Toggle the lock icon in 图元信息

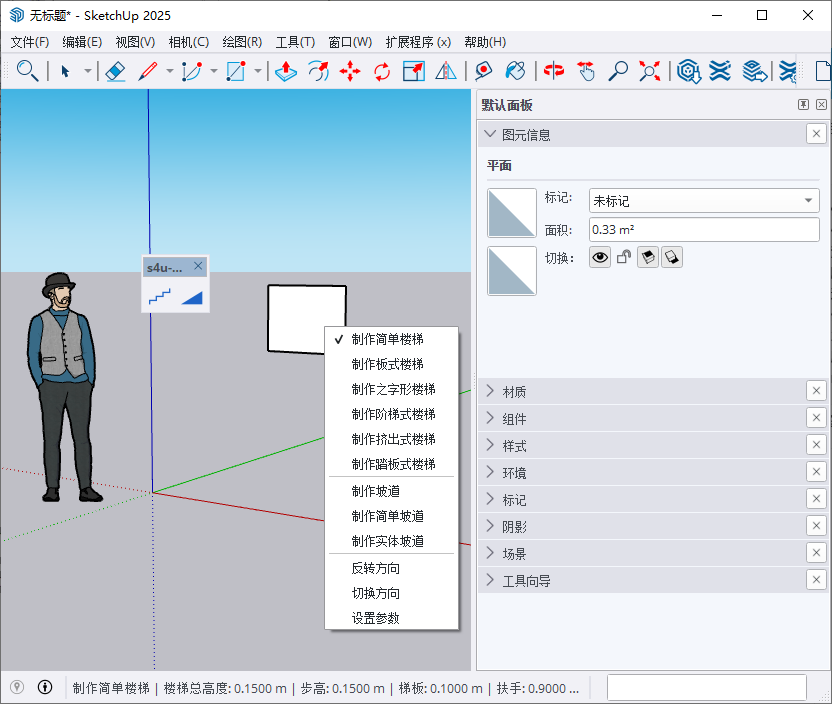tap(621, 257)
